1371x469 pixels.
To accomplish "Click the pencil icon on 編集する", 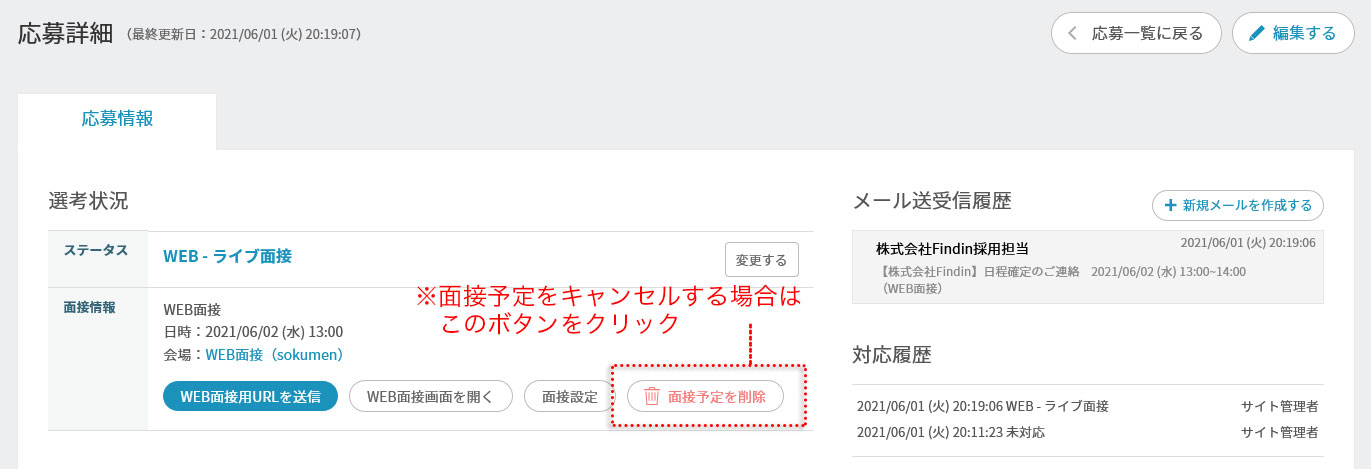I will click(1256, 34).
